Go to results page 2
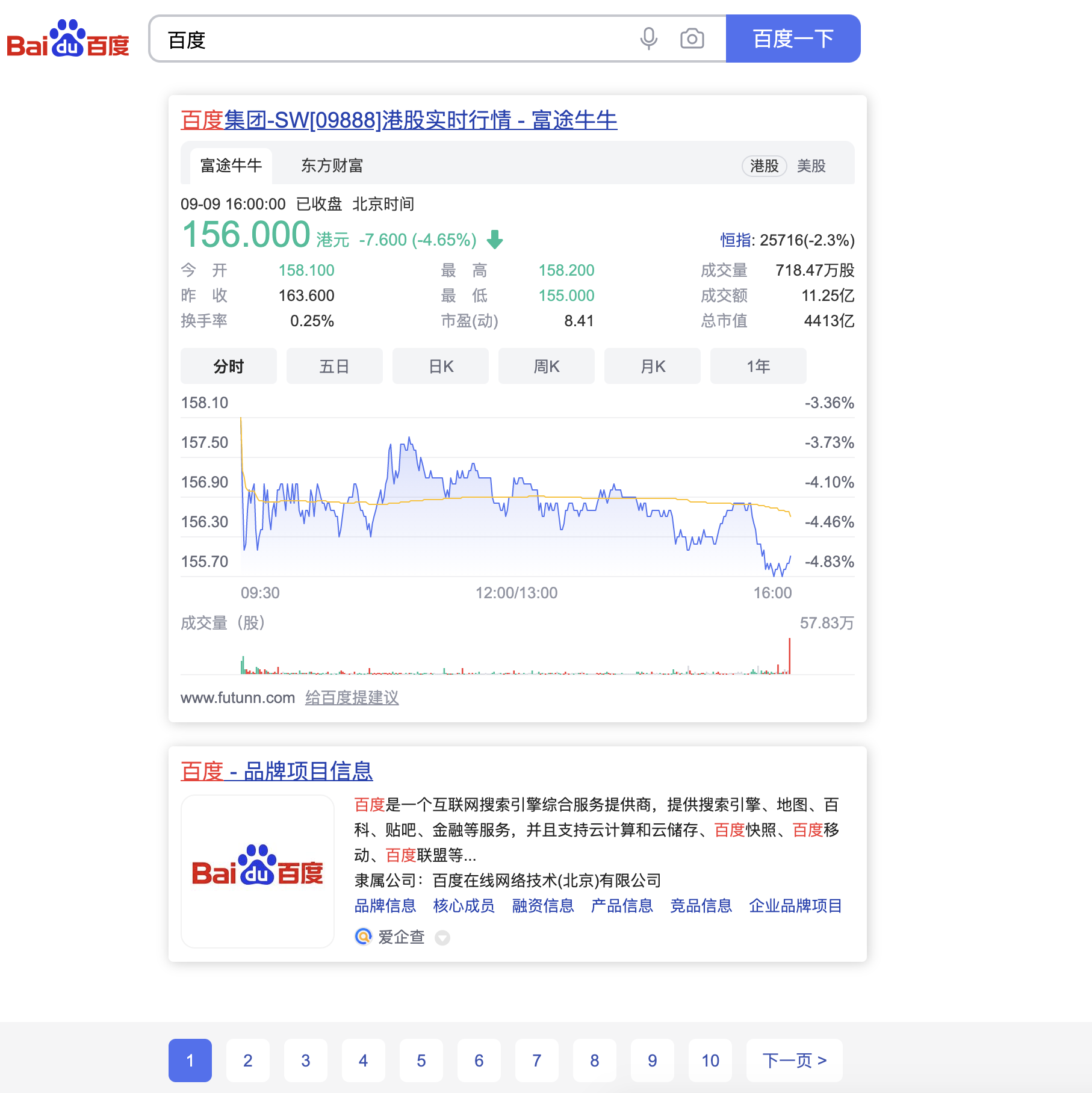Image resolution: width=1092 pixels, height=1093 pixels. 248,1060
